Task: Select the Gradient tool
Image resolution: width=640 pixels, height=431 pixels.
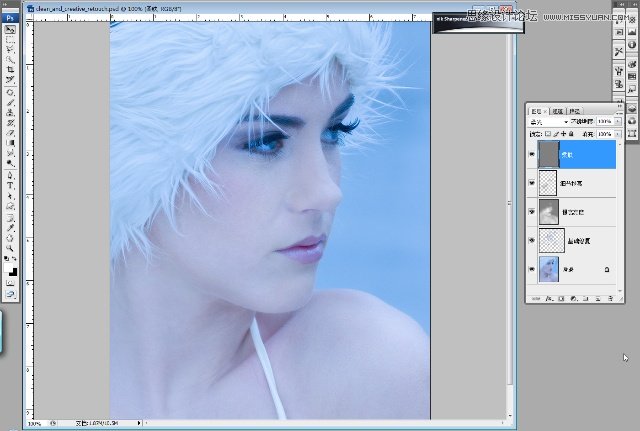Action: (10, 143)
